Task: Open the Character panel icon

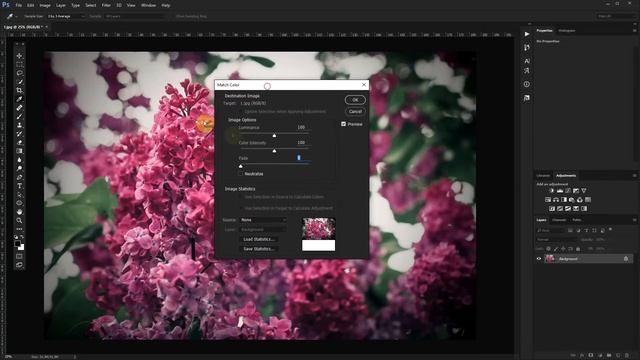Action: click(527, 61)
